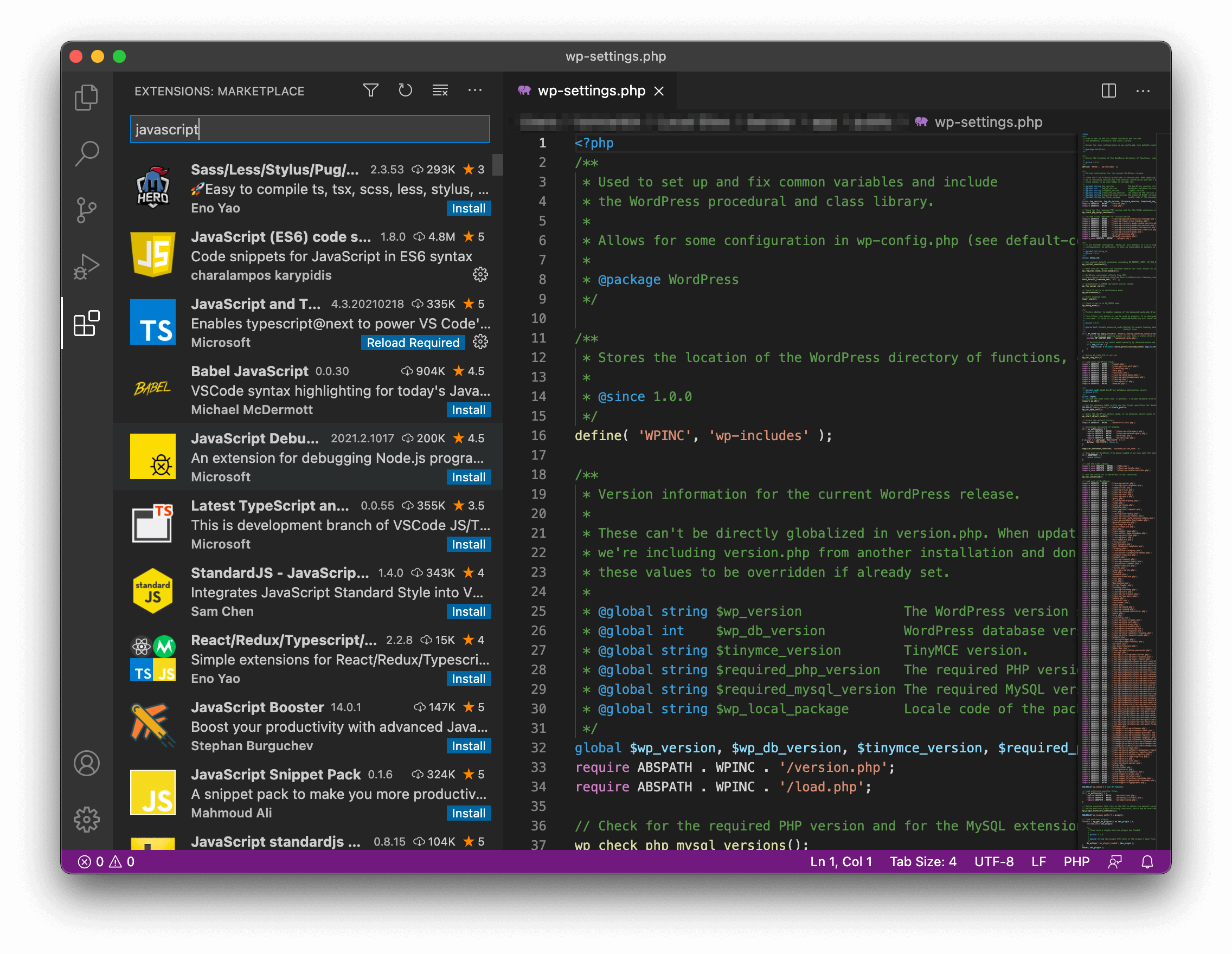The height and width of the screenshot is (954, 1232).
Task: Click the settings gear for ES6 extension
Action: (x=481, y=276)
